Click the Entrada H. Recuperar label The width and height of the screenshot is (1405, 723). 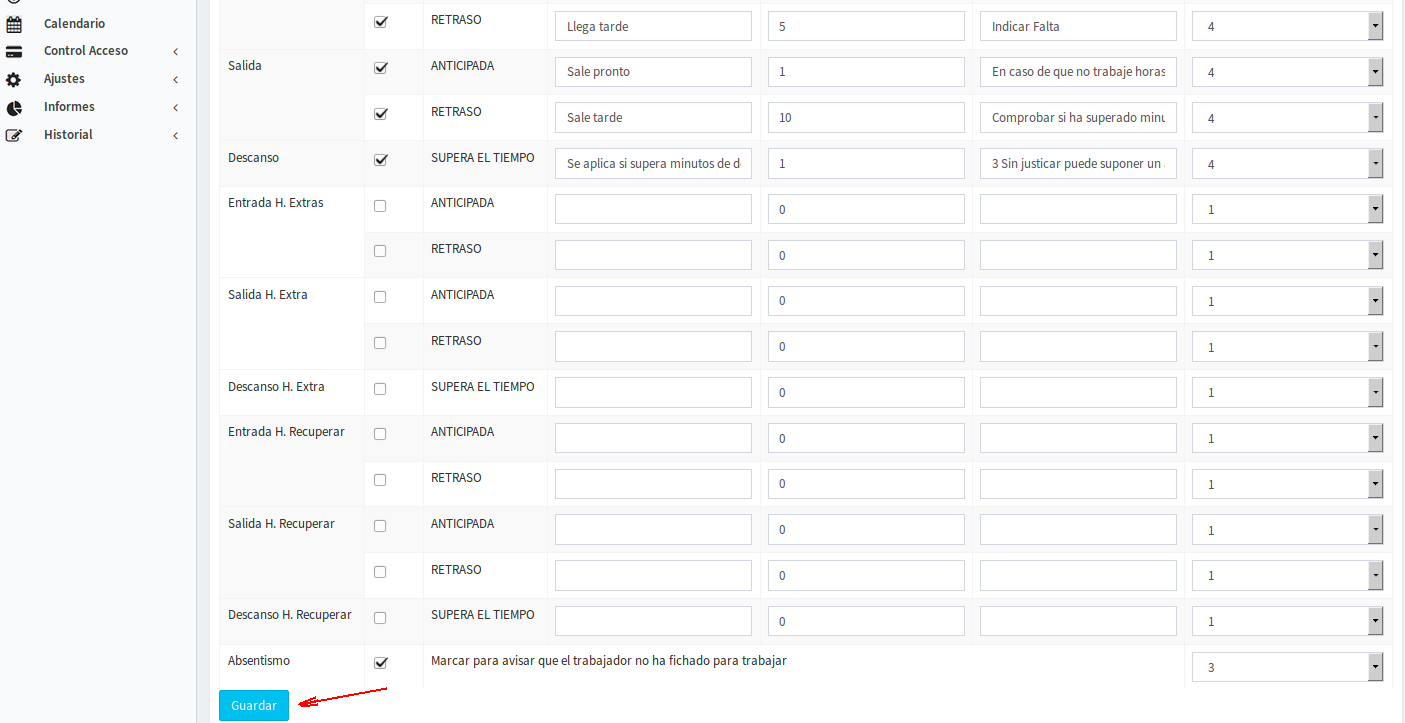(286, 432)
